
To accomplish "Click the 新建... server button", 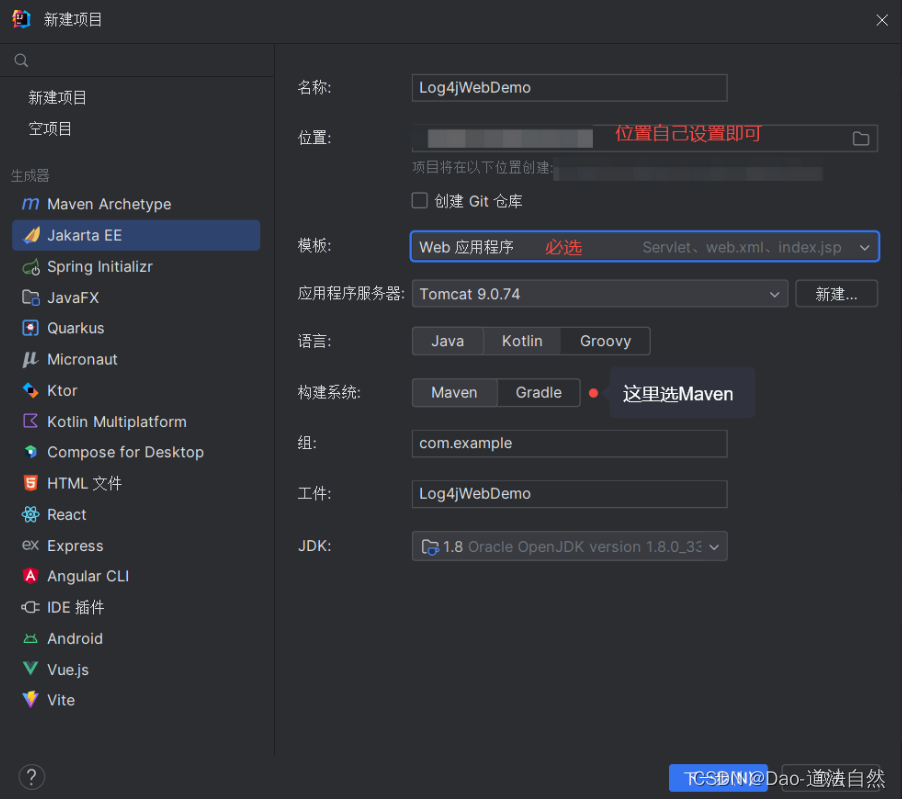I will (x=836, y=293).
